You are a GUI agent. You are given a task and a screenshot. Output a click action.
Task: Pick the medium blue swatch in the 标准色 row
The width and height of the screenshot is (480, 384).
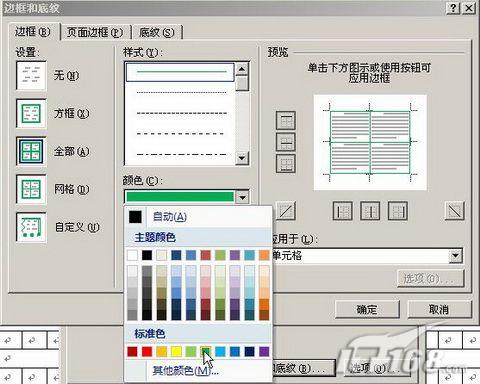pos(235,351)
